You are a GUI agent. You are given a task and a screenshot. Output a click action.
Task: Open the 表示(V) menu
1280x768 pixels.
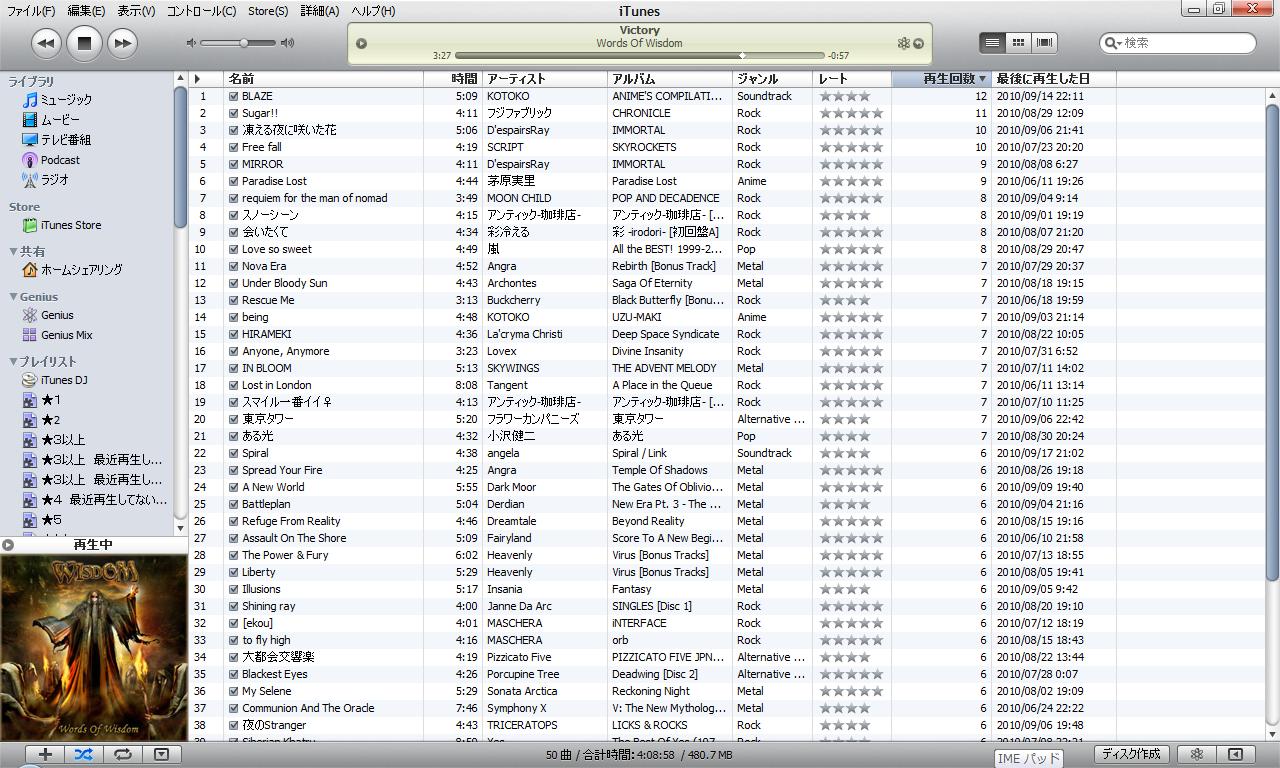(136, 11)
